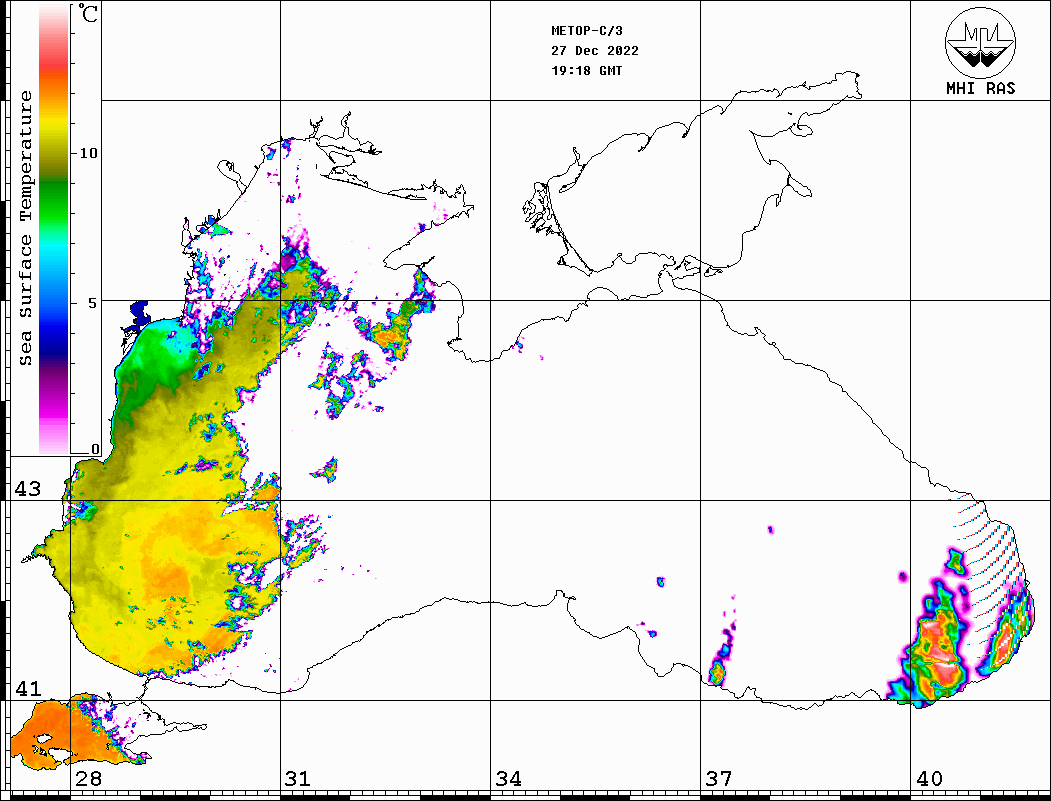Viewport: 1051px width, 801px height.
Task: Click the '19:18 GMT' time text
Action: [587, 70]
